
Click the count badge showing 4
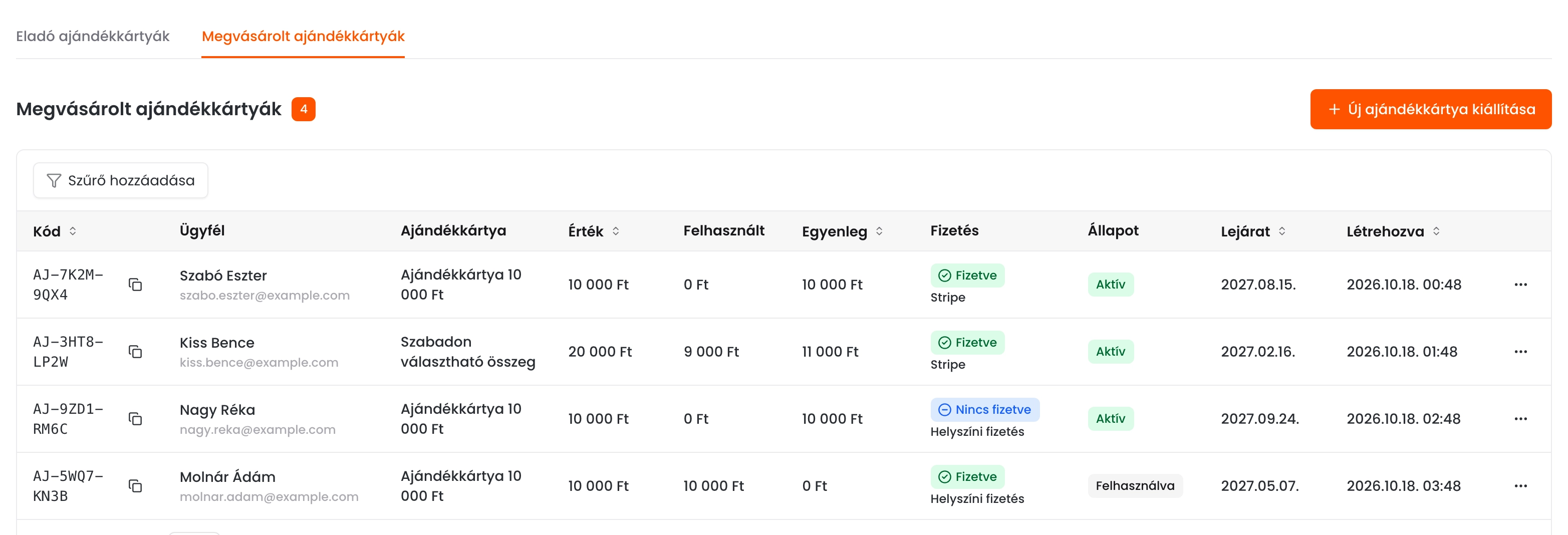pyautogui.click(x=303, y=110)
